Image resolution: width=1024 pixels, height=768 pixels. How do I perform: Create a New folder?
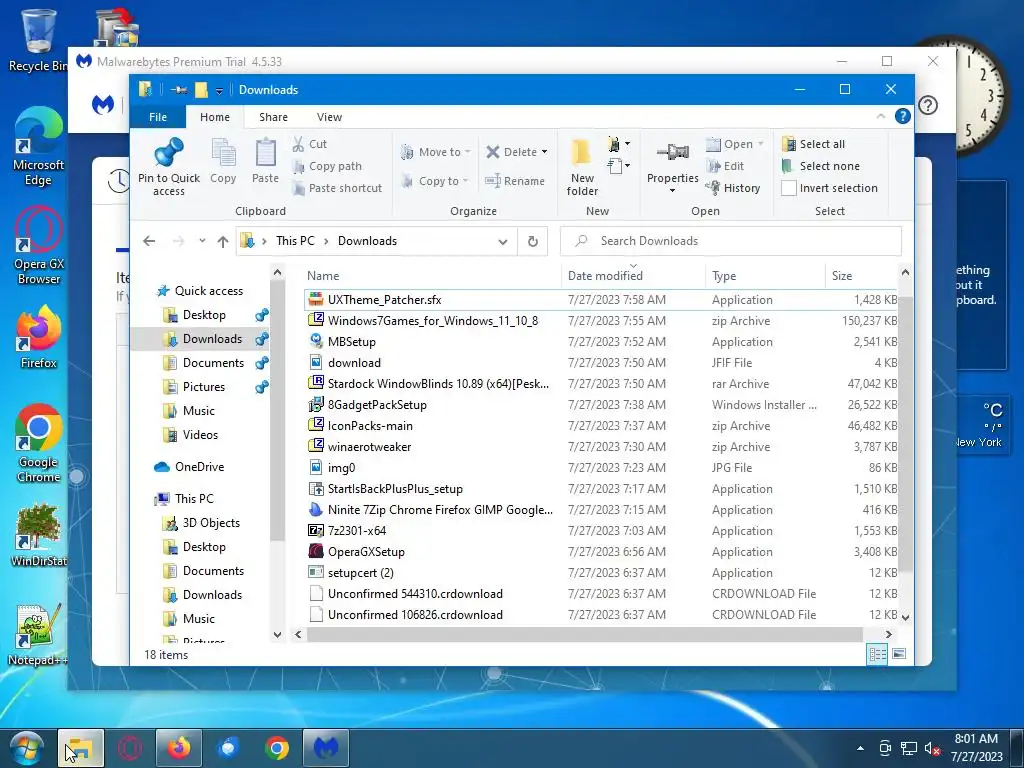pos(582,167)
